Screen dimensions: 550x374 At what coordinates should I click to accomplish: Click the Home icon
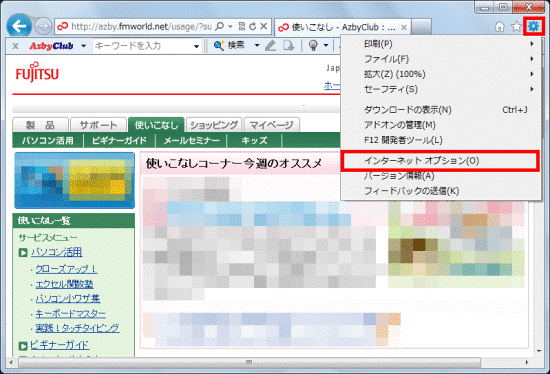tap(499, 27)
